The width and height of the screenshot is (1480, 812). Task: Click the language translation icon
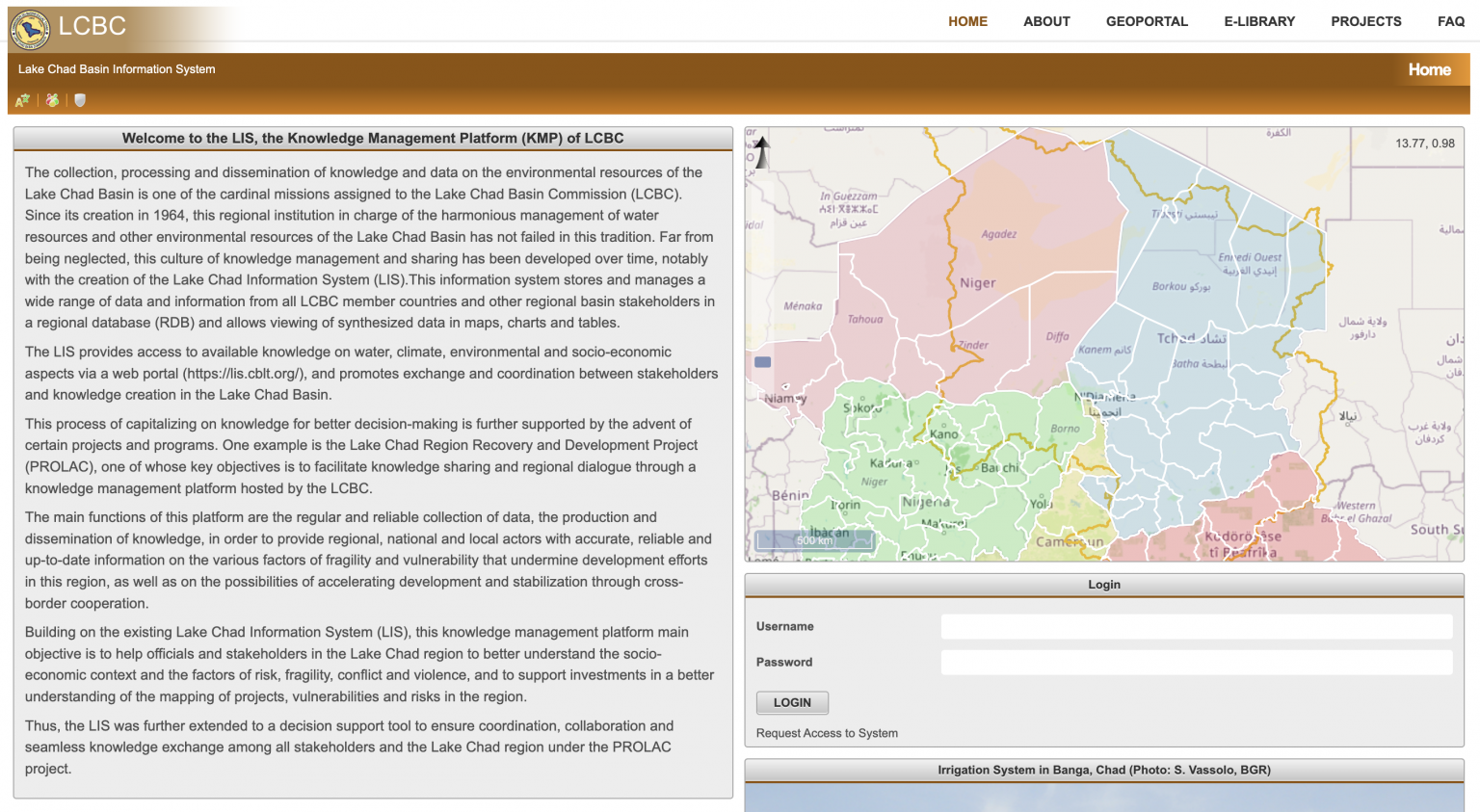pyautogui.click(x=22, y=100)
